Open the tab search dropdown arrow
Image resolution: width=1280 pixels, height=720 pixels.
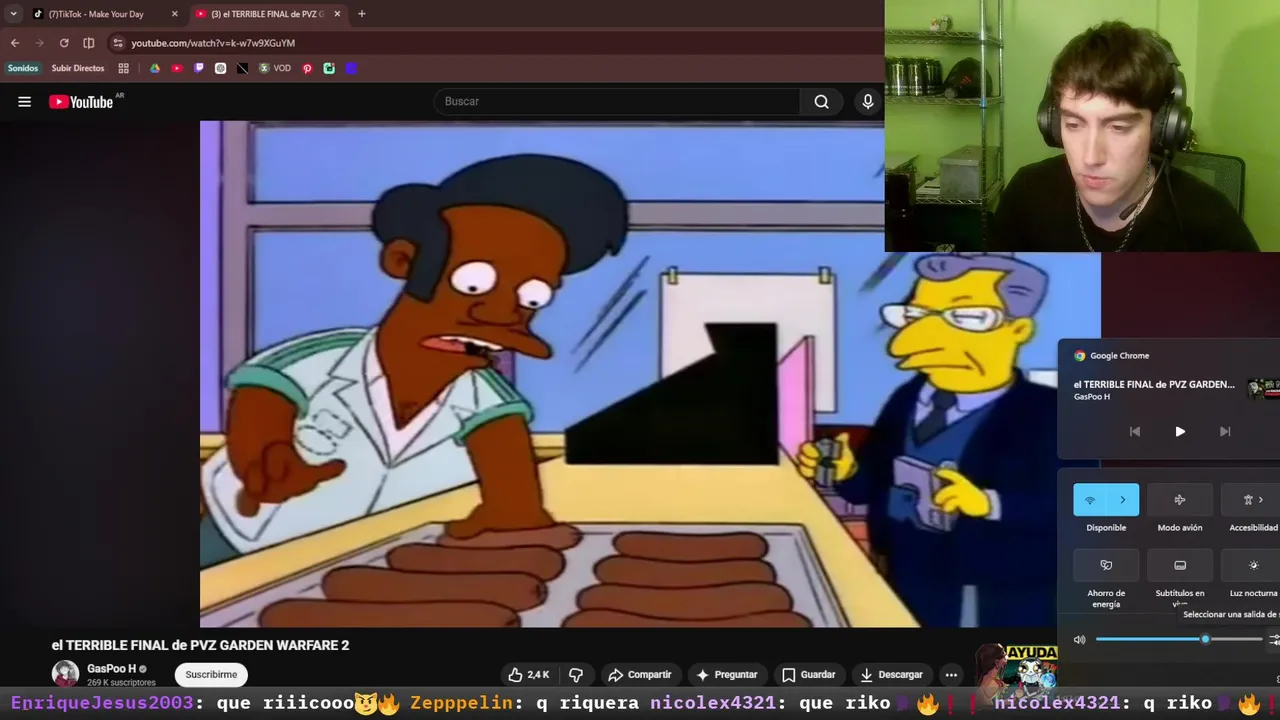click(13, 14)
